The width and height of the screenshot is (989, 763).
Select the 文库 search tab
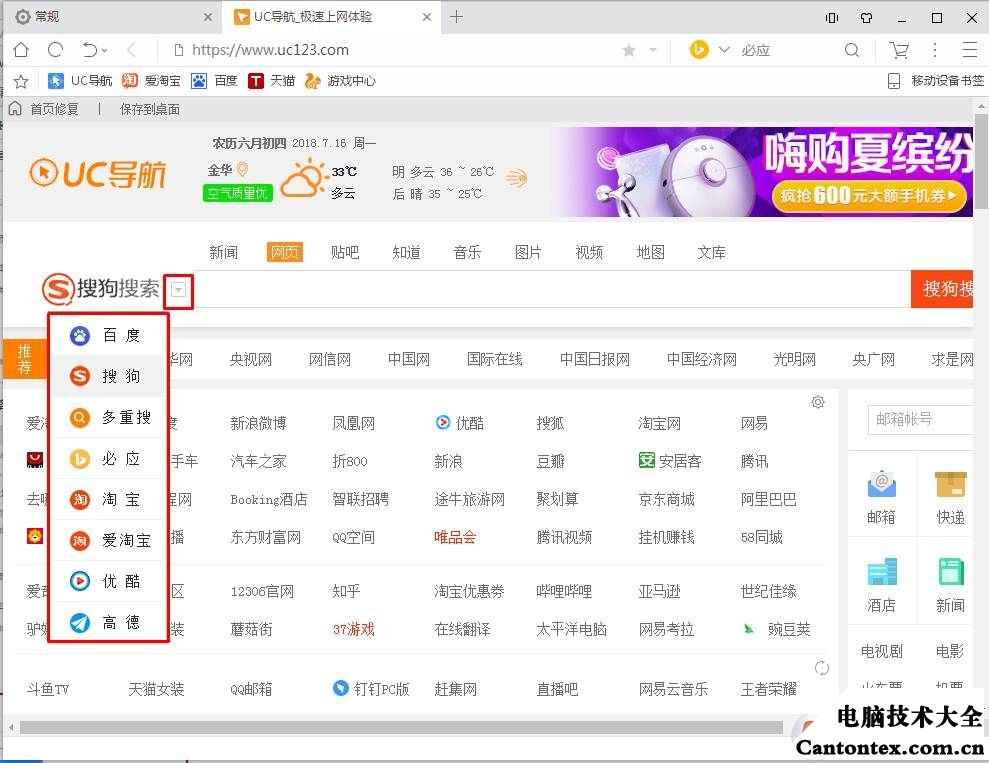click(711, 252)
